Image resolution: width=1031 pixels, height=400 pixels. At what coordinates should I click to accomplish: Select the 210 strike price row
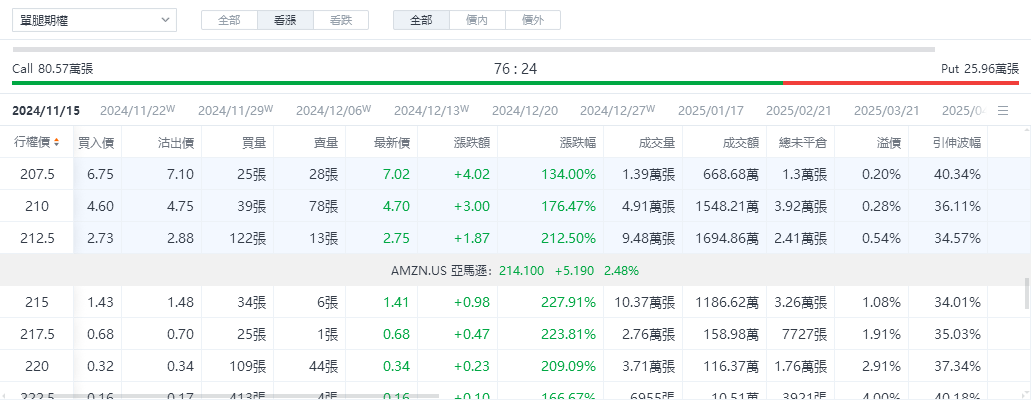click(37, 207)
